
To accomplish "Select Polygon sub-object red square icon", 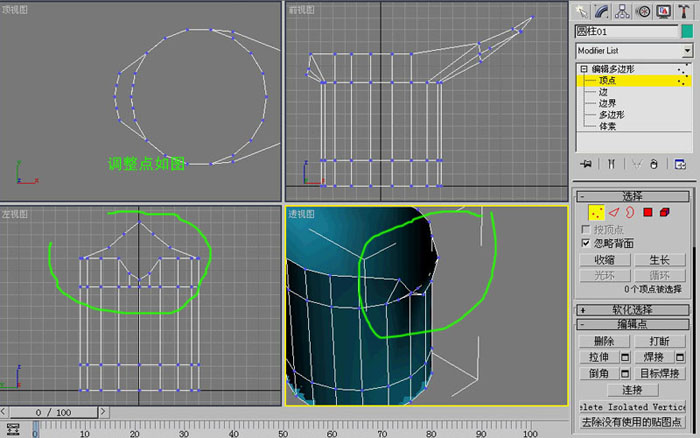I will 648,213.
